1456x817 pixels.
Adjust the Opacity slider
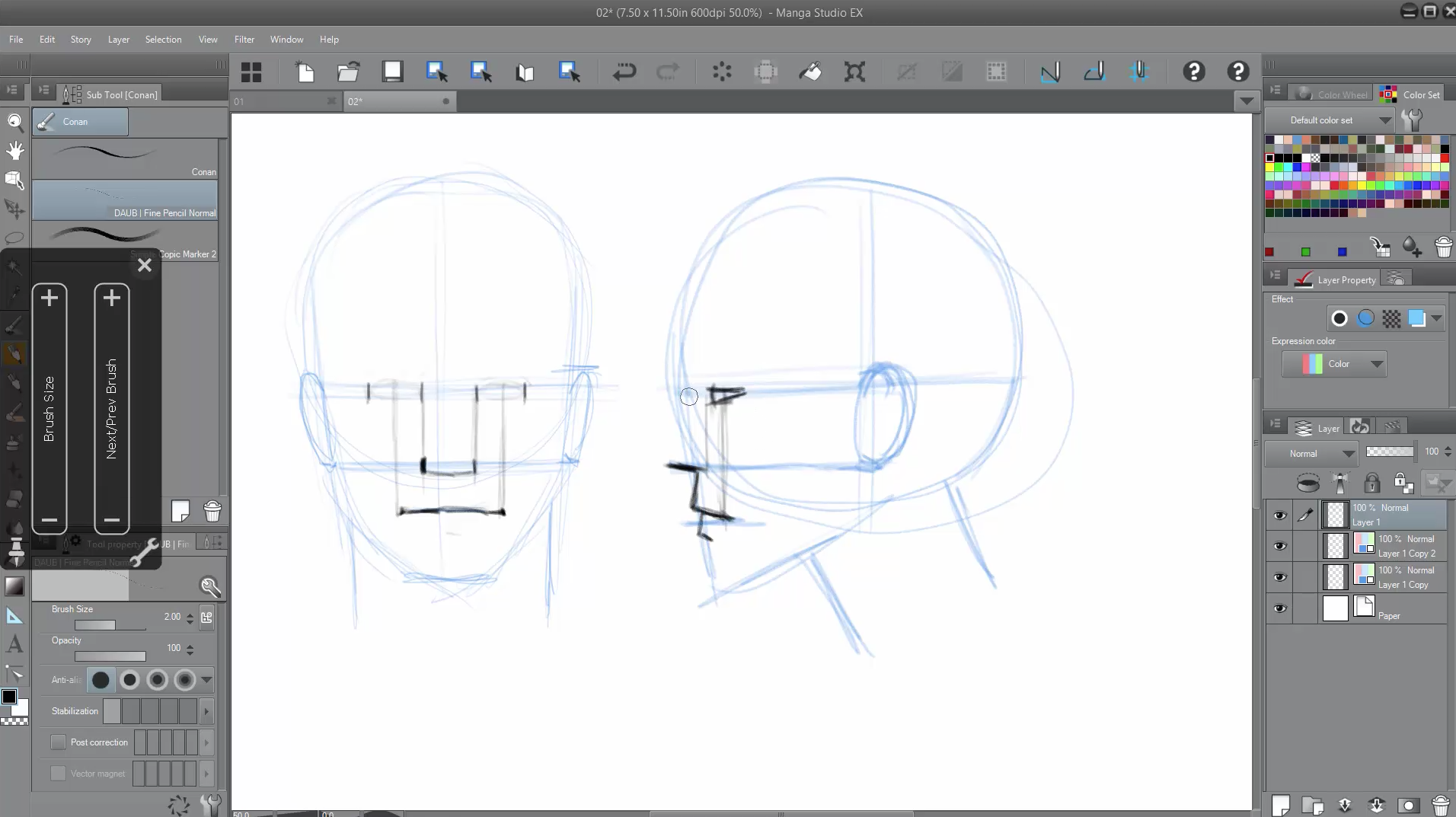(110, 656)
